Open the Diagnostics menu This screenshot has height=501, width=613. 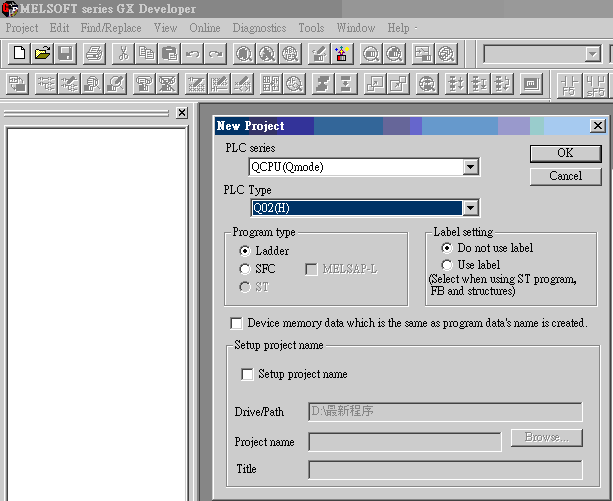tap(259, 28)
